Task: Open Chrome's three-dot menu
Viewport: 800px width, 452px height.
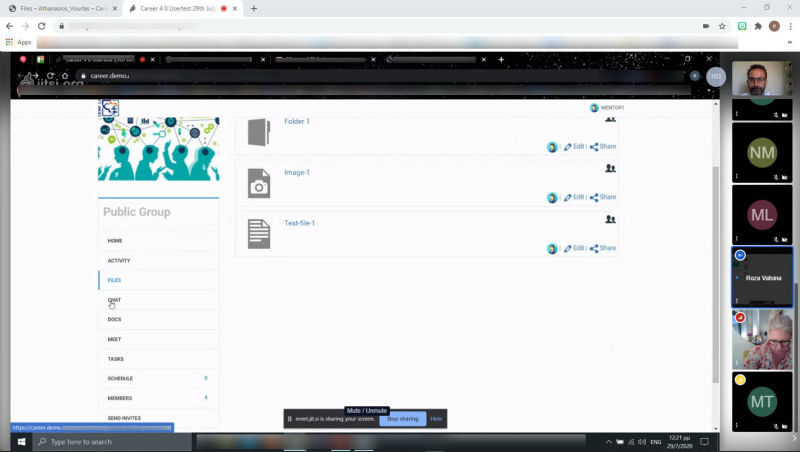Action: pos(790,26)
